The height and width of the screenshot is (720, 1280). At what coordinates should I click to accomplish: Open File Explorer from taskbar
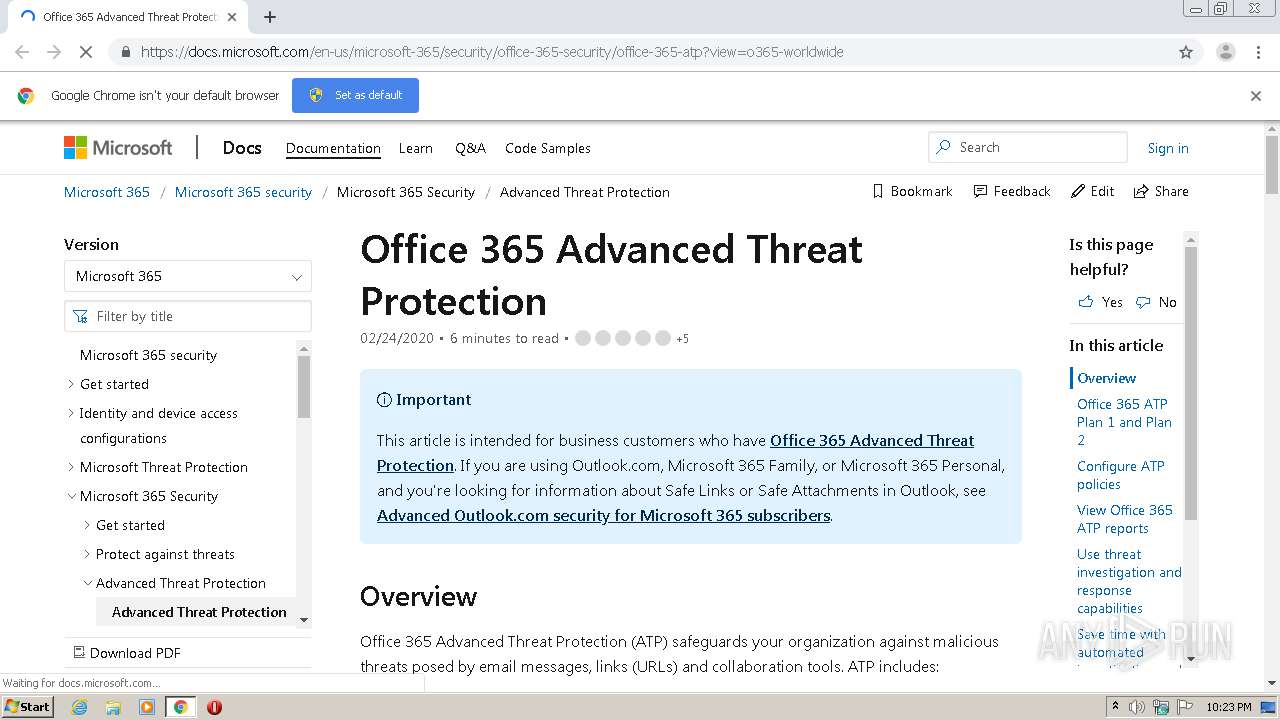pyautogui.click(x=113, y=707)
